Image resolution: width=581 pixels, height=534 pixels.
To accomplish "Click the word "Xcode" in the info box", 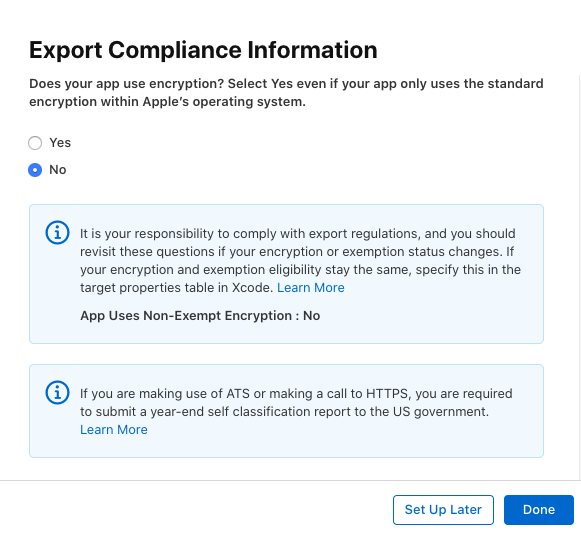I will pyautogui.click(x=252, y=288).
